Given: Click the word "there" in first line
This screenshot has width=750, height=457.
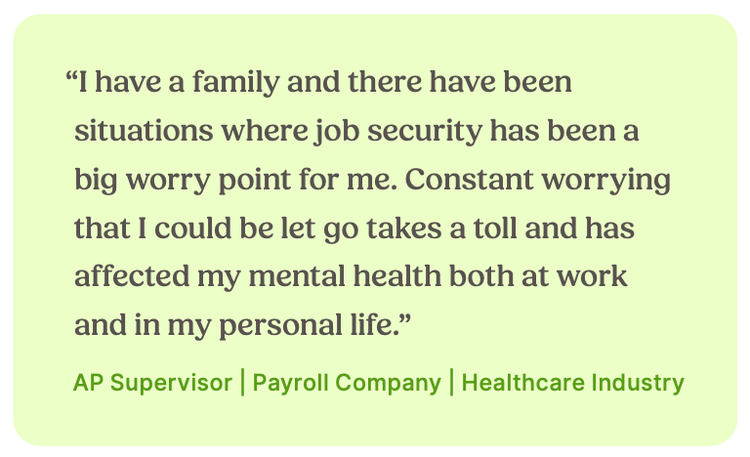Looking at the screenshot, I should click(385, 82).
